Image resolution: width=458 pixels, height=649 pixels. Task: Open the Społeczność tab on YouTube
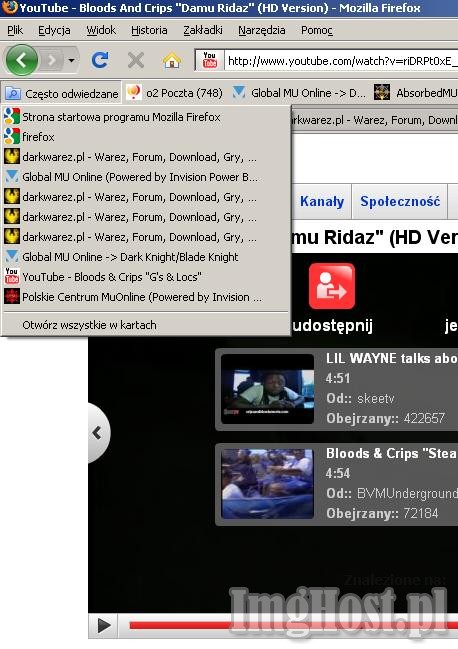(x=400, y=202)
